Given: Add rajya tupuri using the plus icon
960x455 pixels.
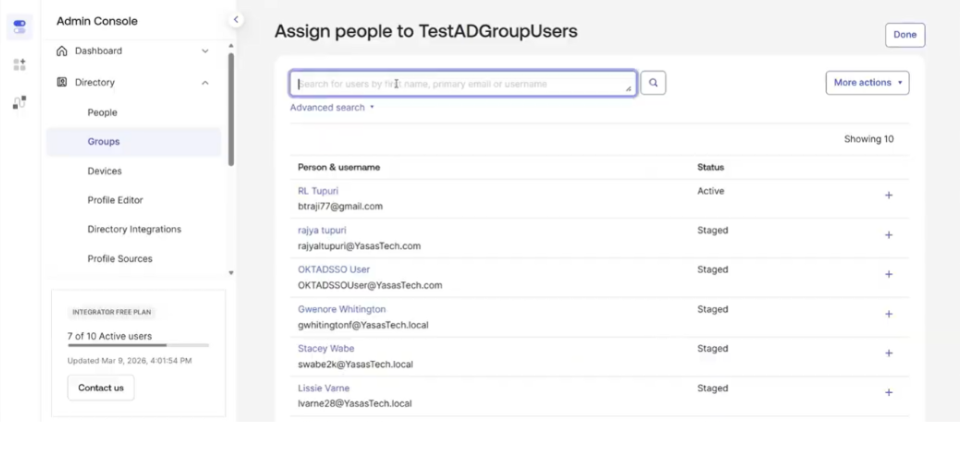Looking at the screenshot, I should (x=888, y=235).
